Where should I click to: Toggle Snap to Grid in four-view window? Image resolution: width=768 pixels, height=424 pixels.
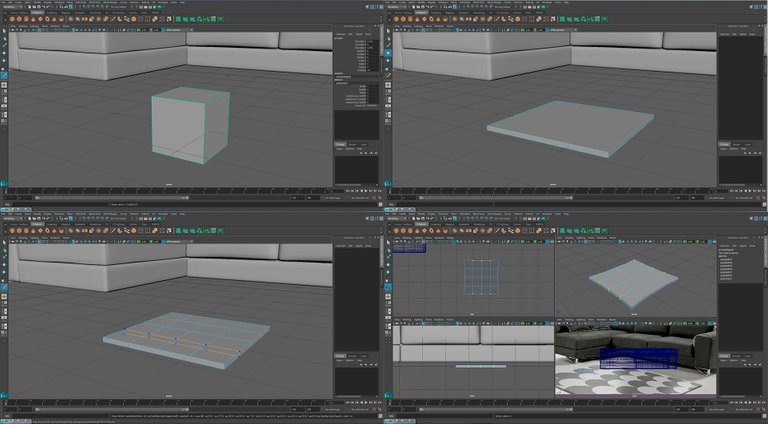tap(468, 218)
